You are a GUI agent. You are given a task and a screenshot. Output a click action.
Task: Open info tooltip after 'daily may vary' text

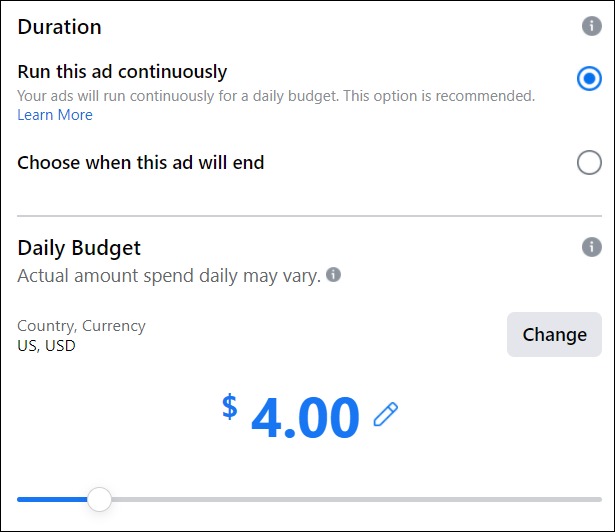pyautogui.click(x=334, y=274)
